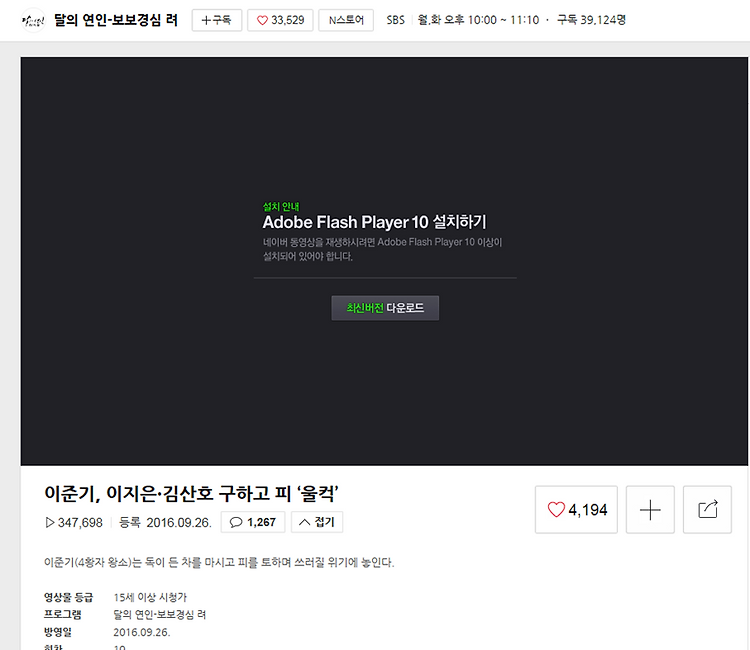Image resolution: width=750 pixels, height=650 pixels.
Task: Like the video with the 4,194 heart button
Action: [576, 509]
